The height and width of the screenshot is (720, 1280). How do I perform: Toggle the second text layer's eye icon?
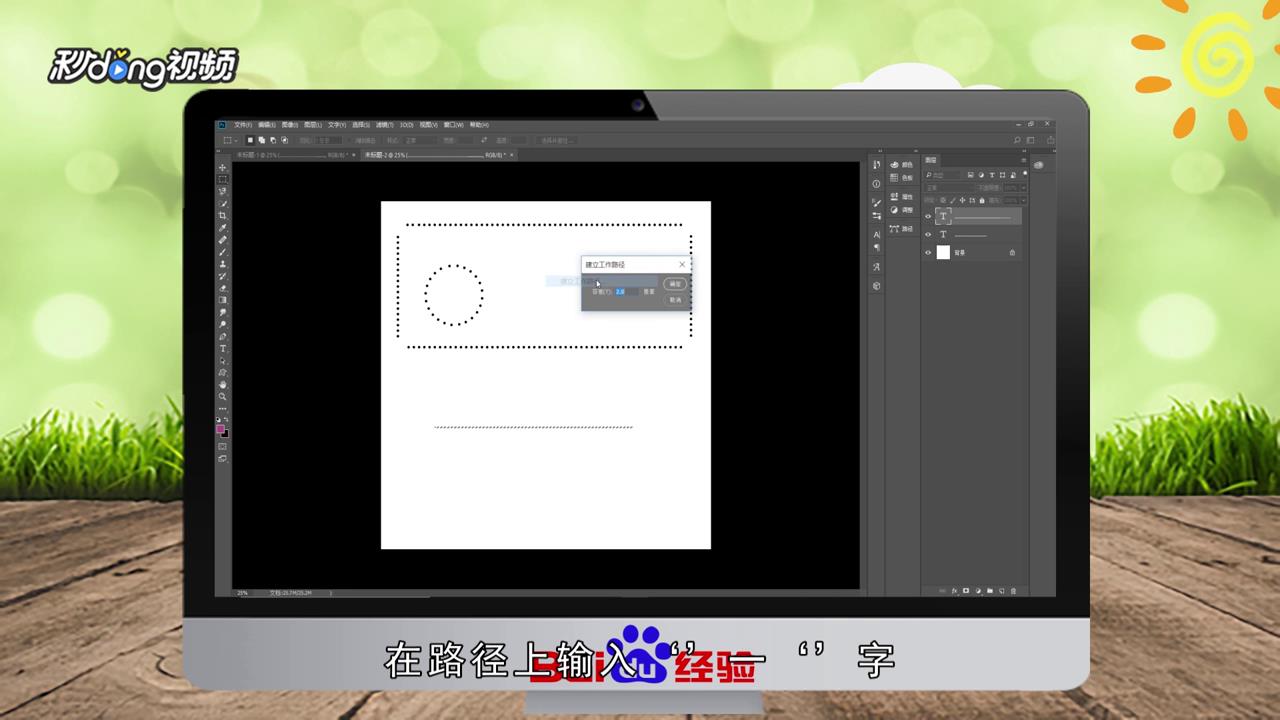point(928,234)
